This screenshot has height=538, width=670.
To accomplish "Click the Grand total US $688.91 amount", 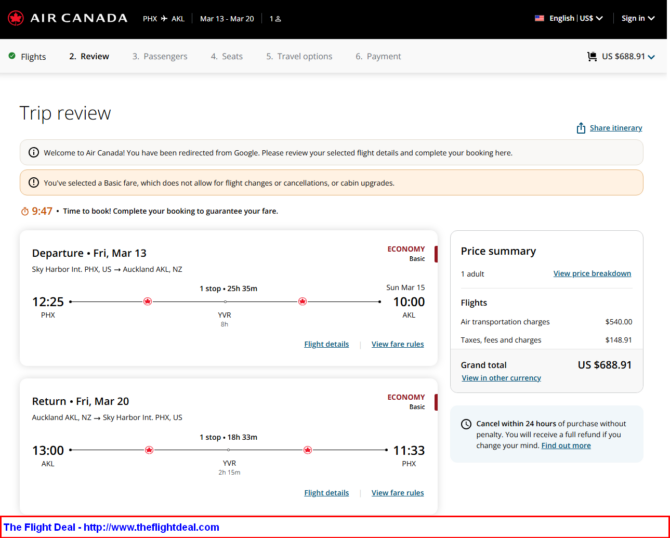I will pos(605,365).
